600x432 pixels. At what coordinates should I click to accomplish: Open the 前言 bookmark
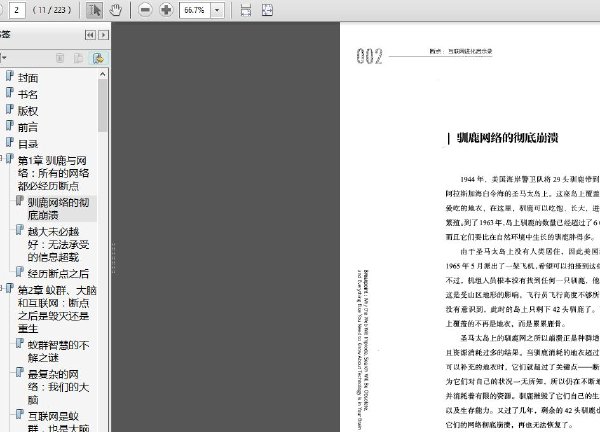pos(28,127)
